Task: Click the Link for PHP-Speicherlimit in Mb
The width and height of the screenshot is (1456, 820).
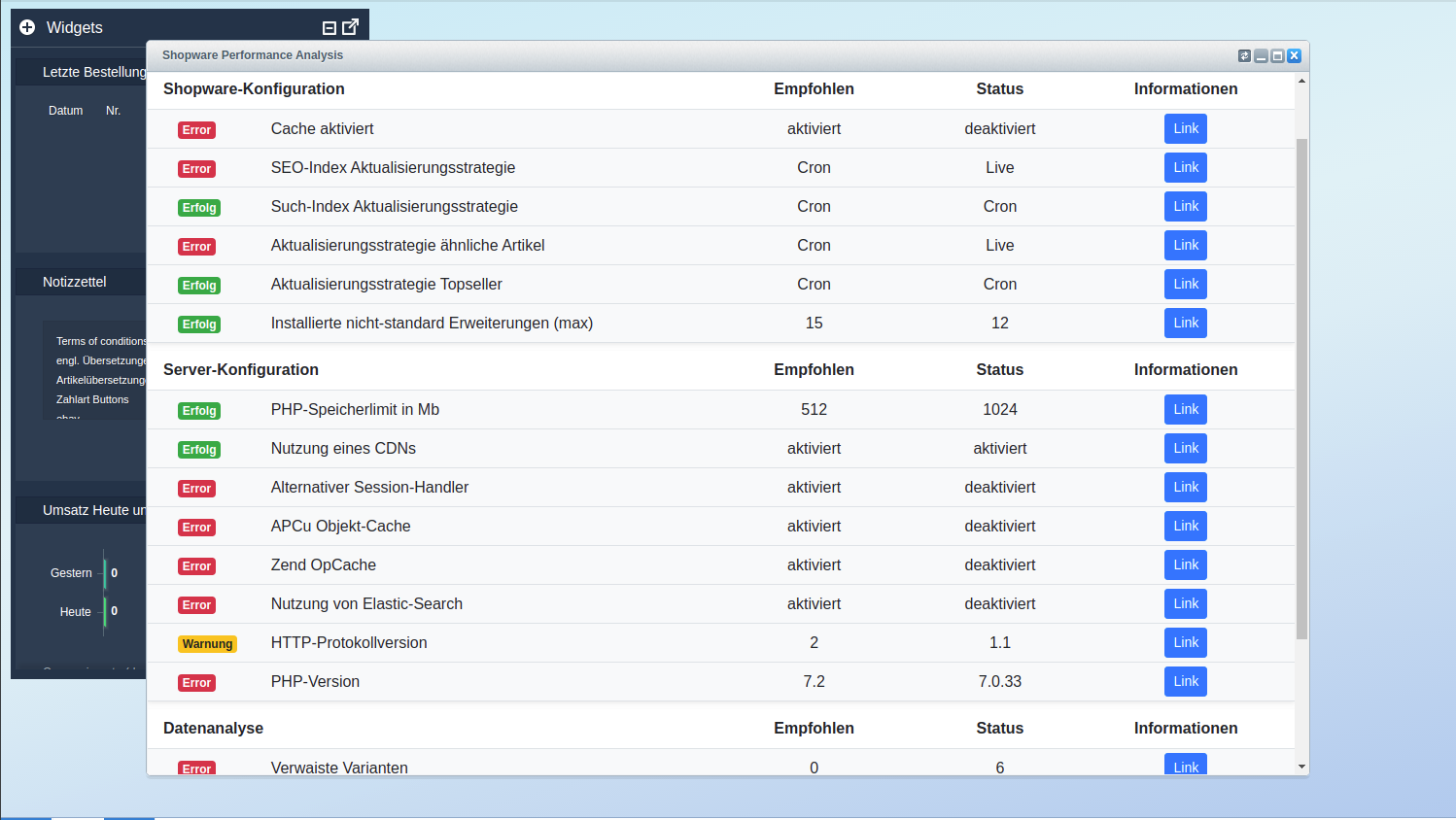Action: pos(1185,410)
